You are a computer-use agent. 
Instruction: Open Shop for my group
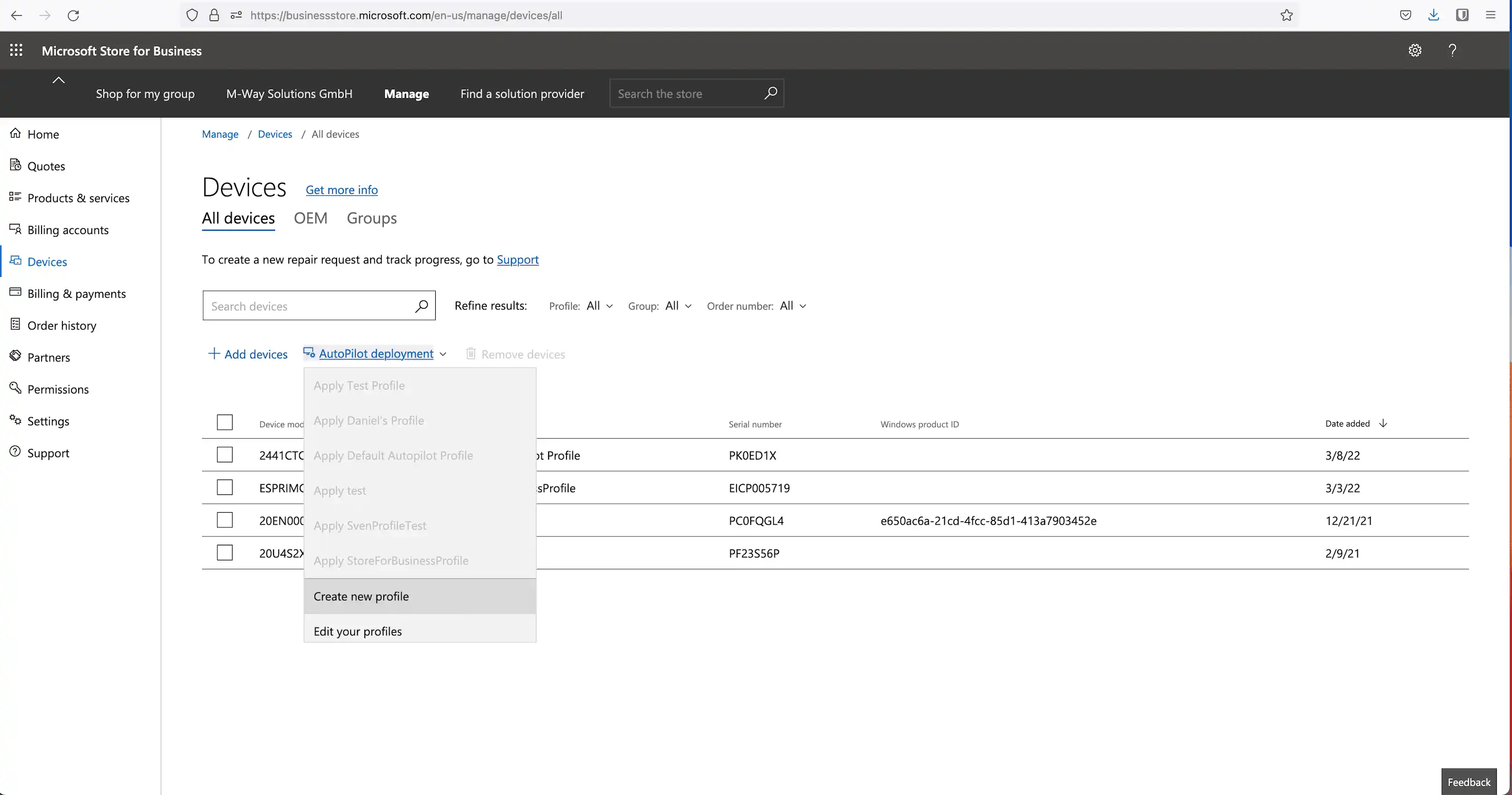tap(145, 94)
